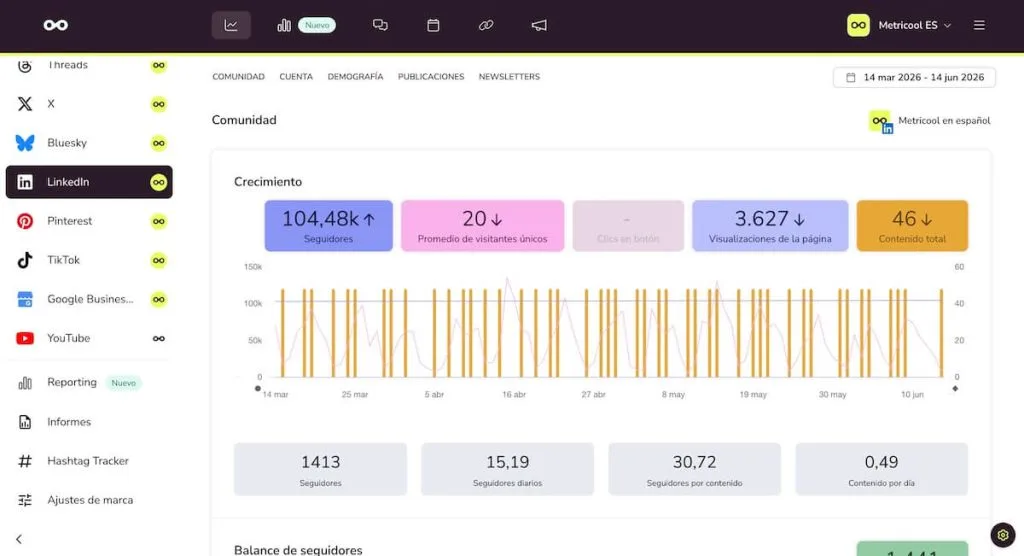Image resolution: width=1024 pixels, height=556 pixels.
Task: Open the inbox conversations icon
Action: coord(380,25)
